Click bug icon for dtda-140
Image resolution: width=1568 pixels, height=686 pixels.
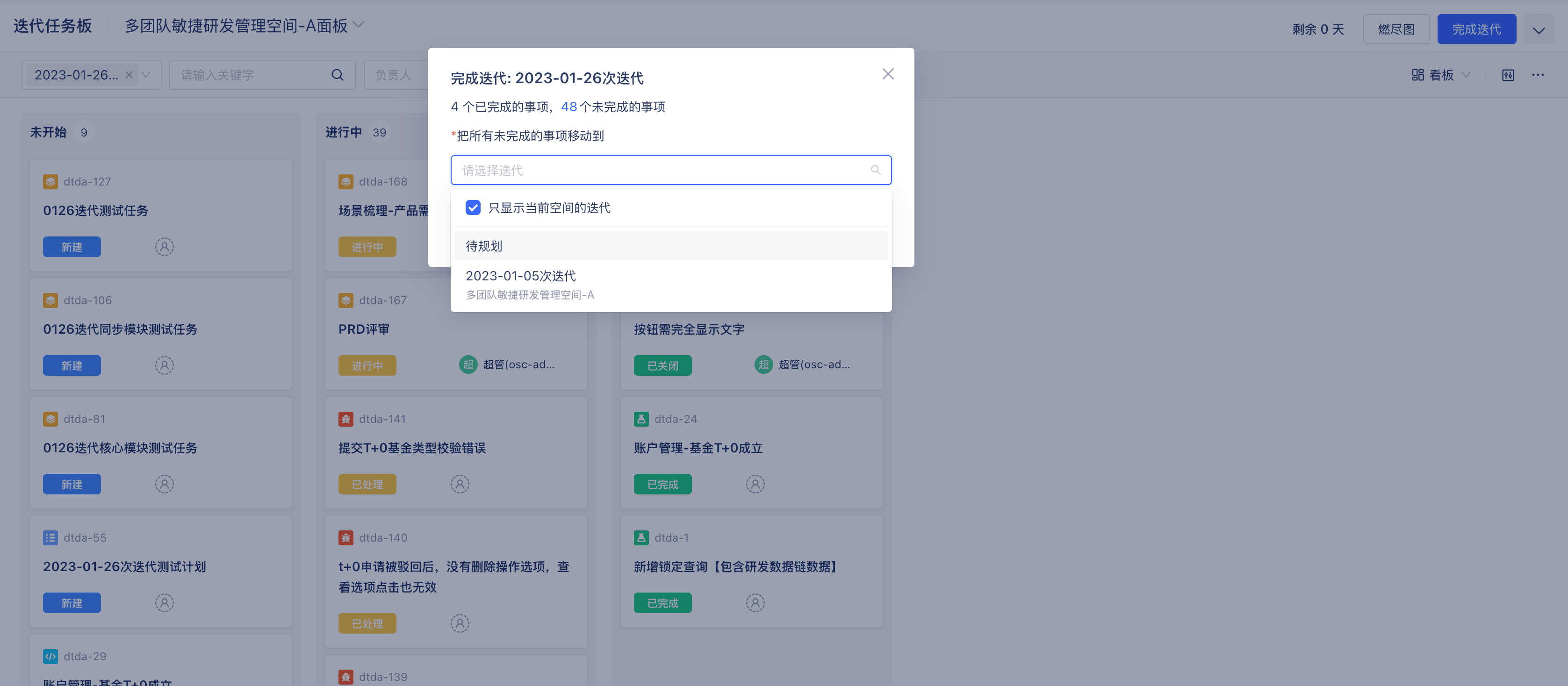point(346,537)
